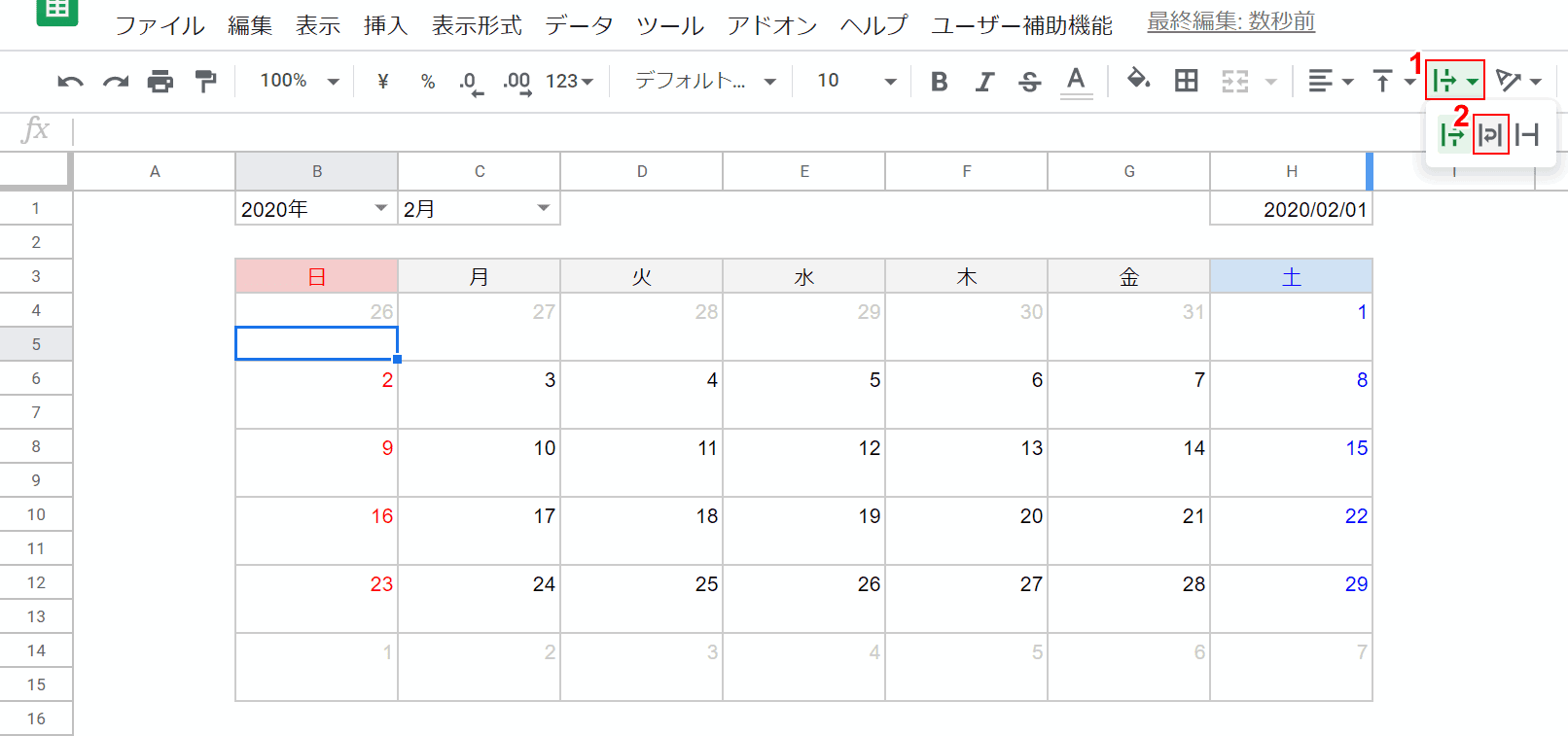Viewport: 1568px width, 736px height.
Task: Select the cell with date 29 in blue
Action: 1291,582
